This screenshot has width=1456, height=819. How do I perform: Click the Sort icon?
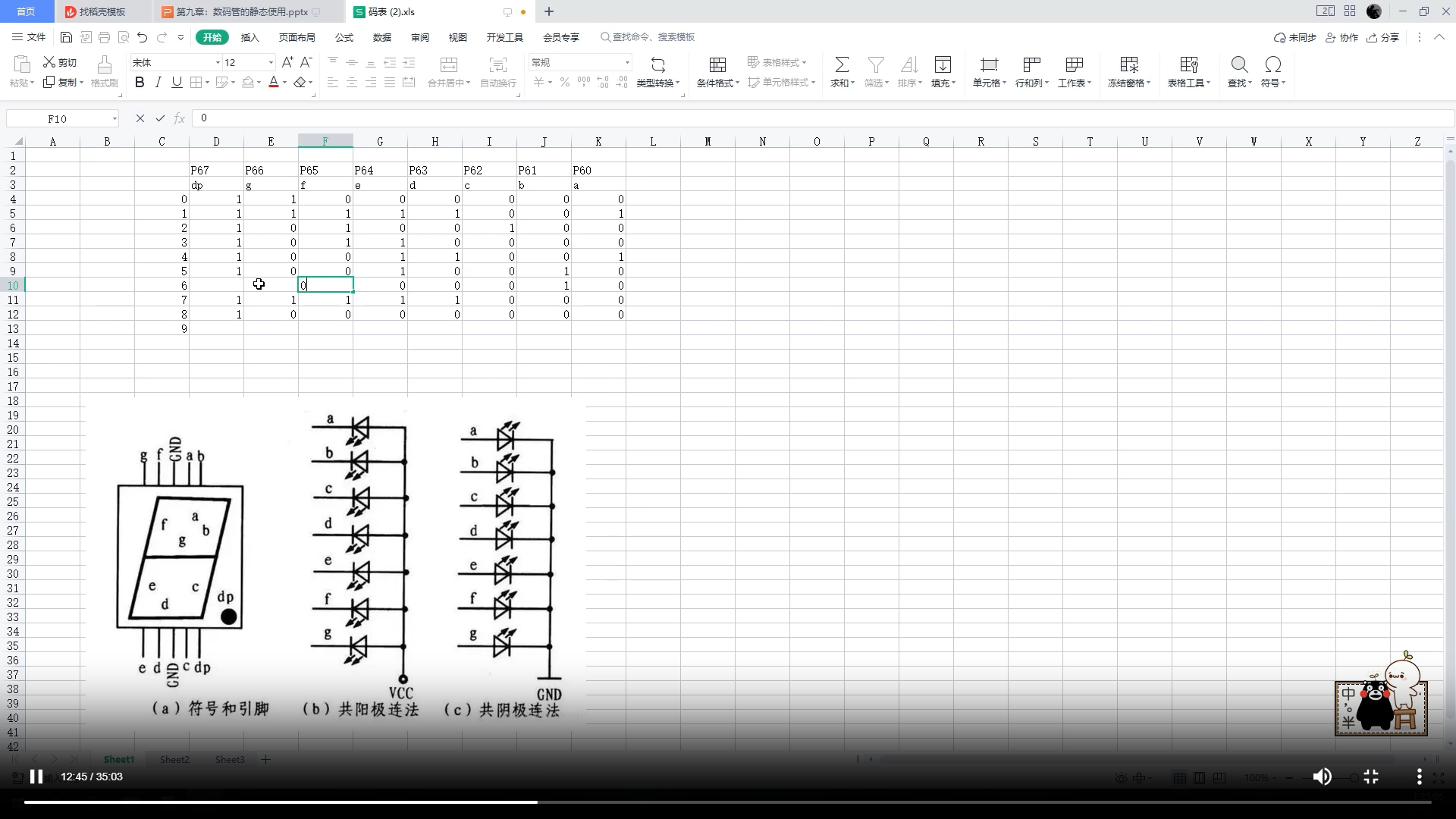[x=909, y=64]
